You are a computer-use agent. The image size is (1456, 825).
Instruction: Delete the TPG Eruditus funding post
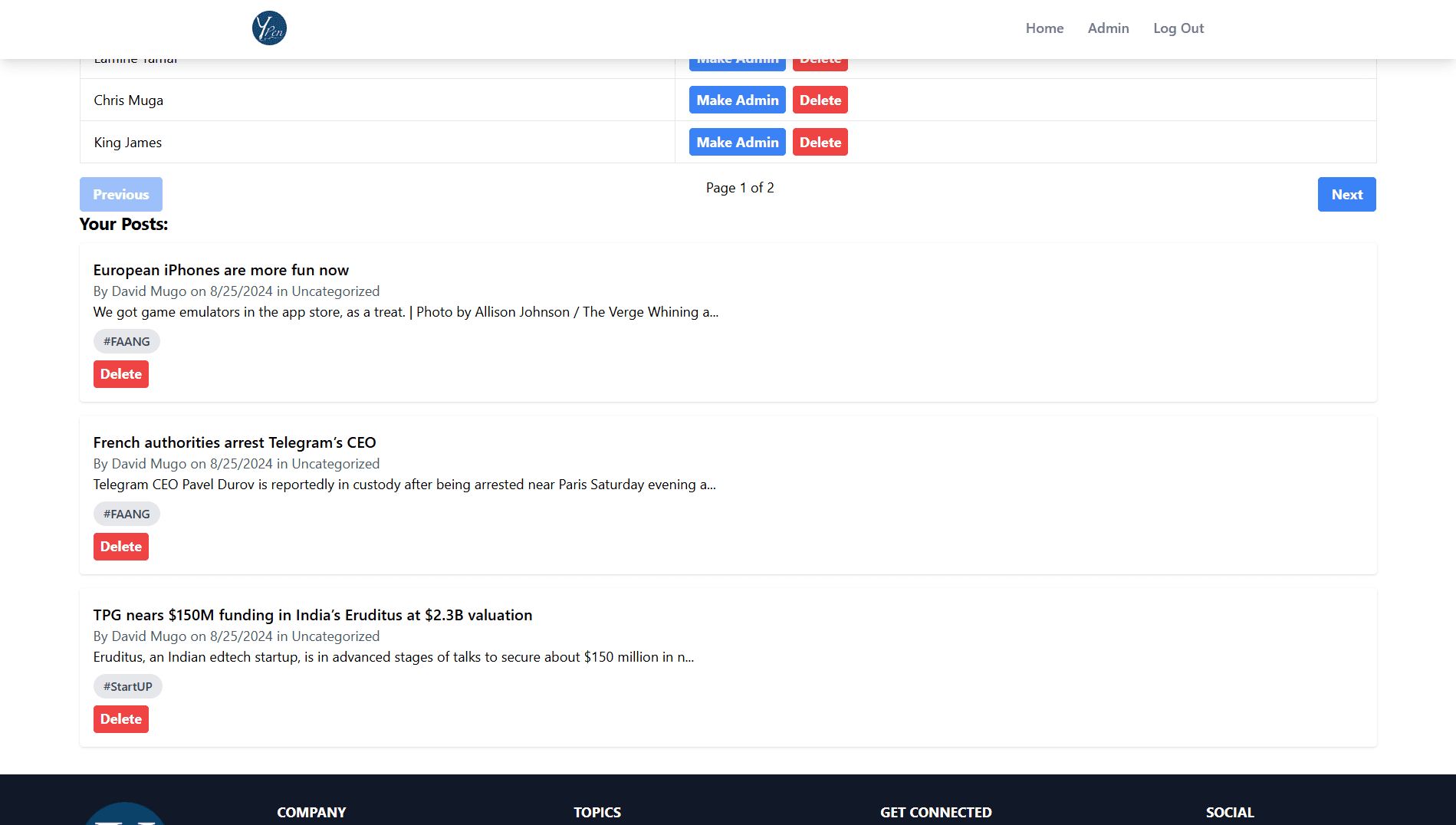pos(121,719)
